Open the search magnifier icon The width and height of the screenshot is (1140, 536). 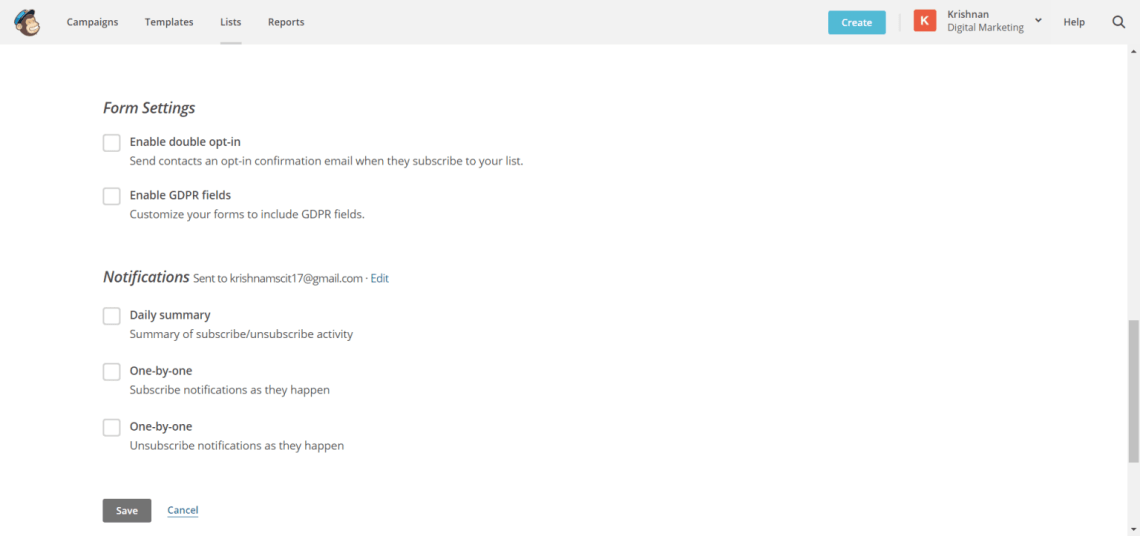click(1119, 22)
